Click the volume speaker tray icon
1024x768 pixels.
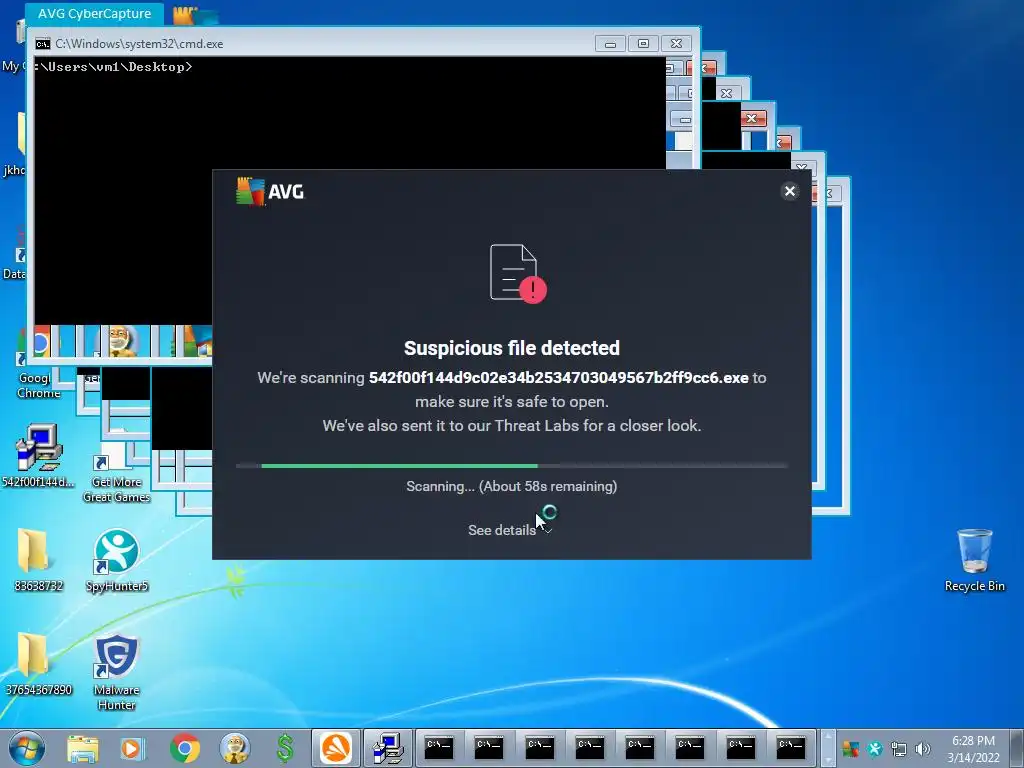(923, 749)
